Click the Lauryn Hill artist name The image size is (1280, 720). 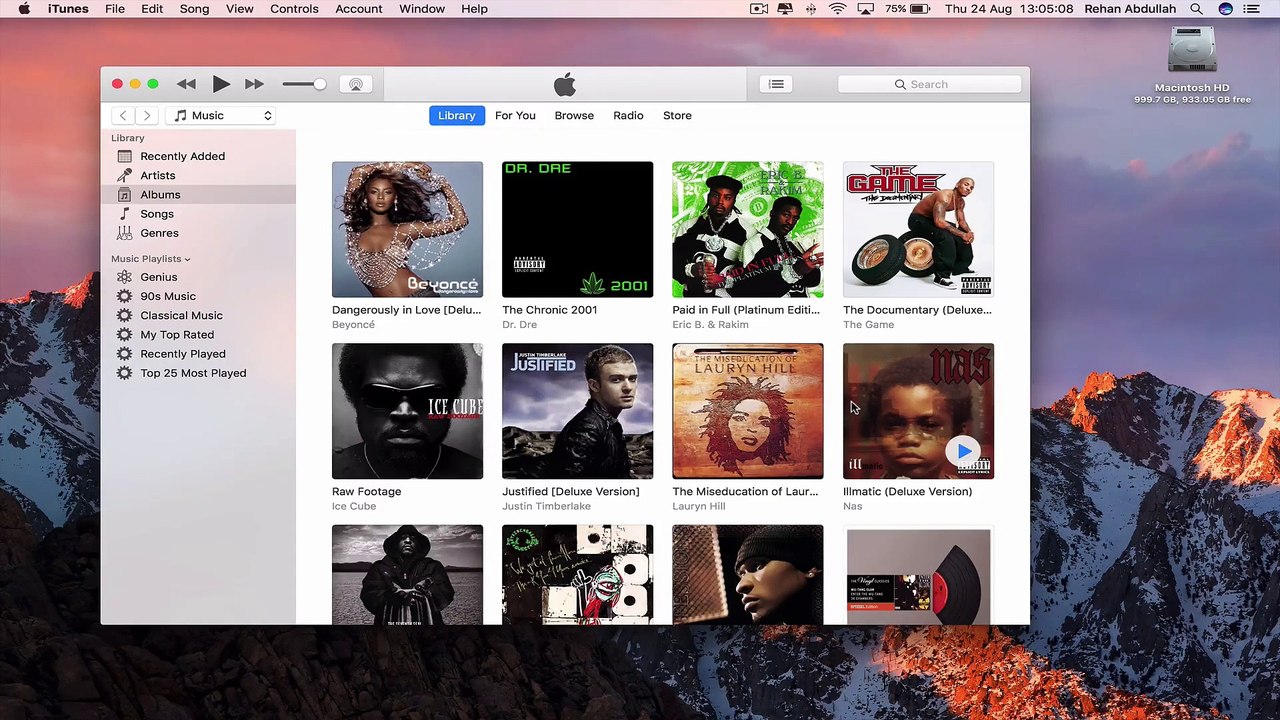click(x=698, y=506)
